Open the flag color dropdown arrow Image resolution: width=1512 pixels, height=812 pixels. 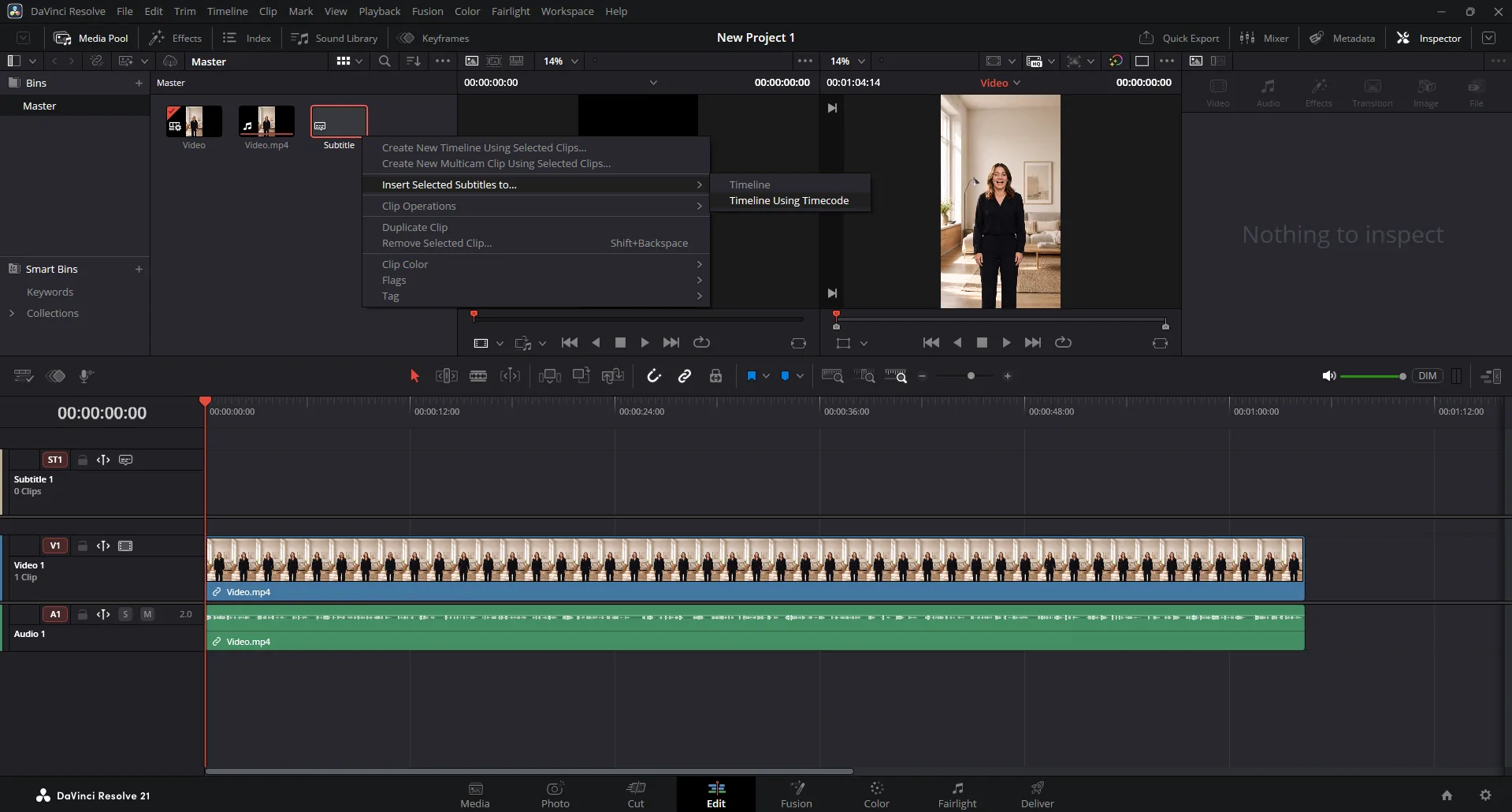point(766,376)
